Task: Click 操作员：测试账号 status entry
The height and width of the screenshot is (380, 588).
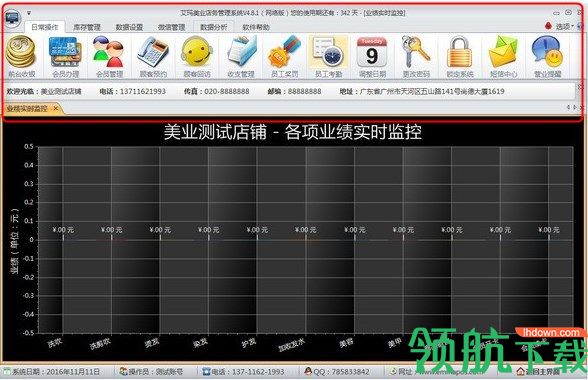Action: (152, 372)
